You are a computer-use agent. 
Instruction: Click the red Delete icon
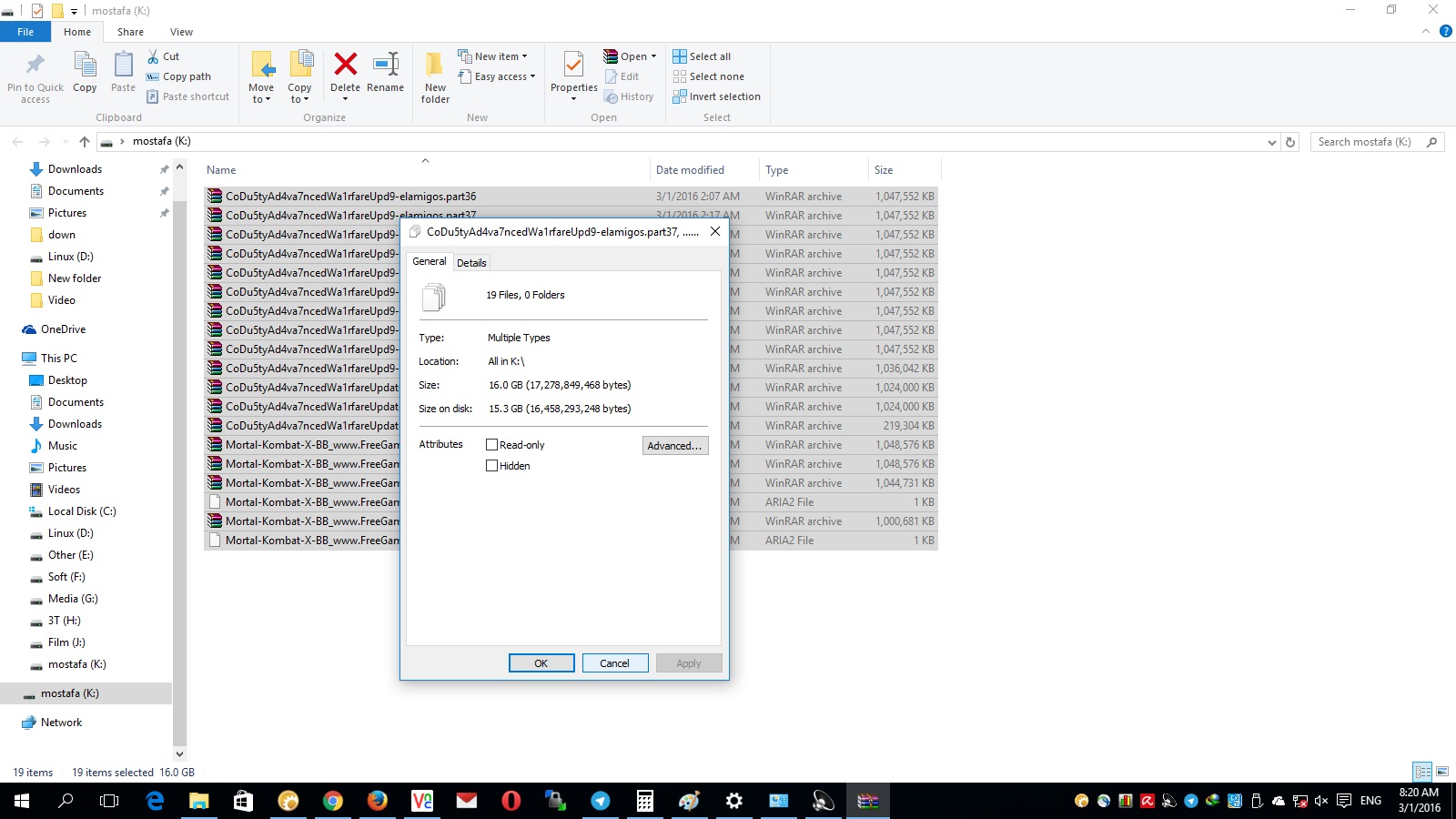(346, 64)
